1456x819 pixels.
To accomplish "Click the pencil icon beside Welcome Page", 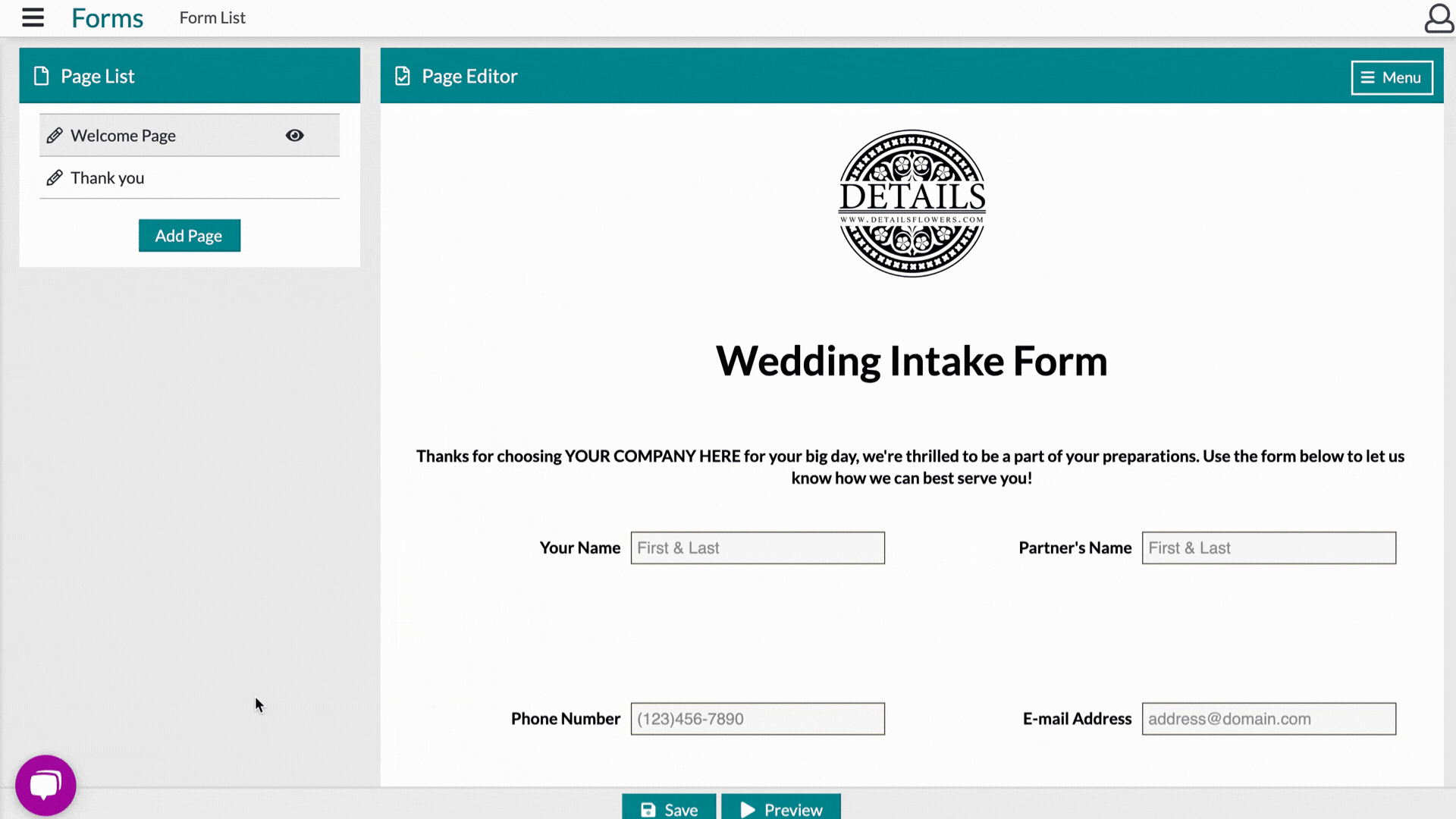I will coord(54,136).
